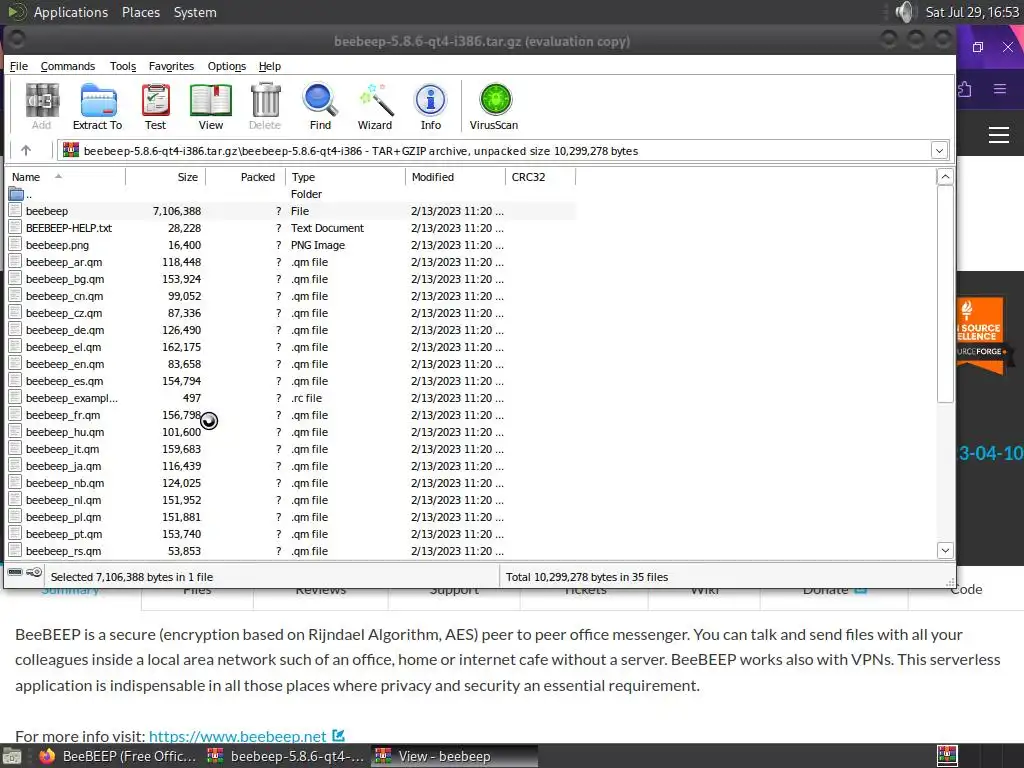Click the clock showing Sat Jul 29, 16:53
The image size is (1024, 768).
[x=972, y=12]
